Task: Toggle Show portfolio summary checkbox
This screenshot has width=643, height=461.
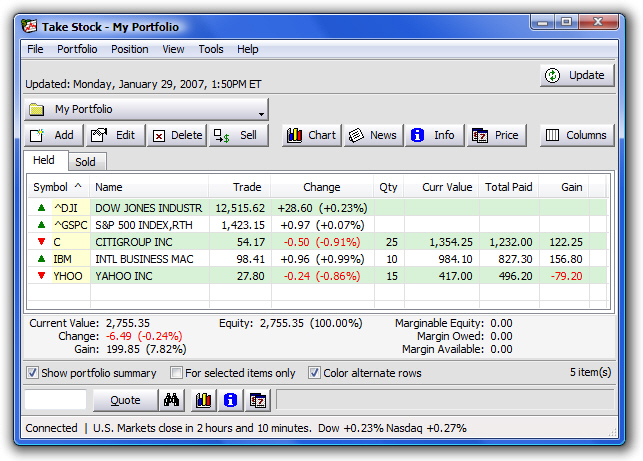Action: [32, 373]
